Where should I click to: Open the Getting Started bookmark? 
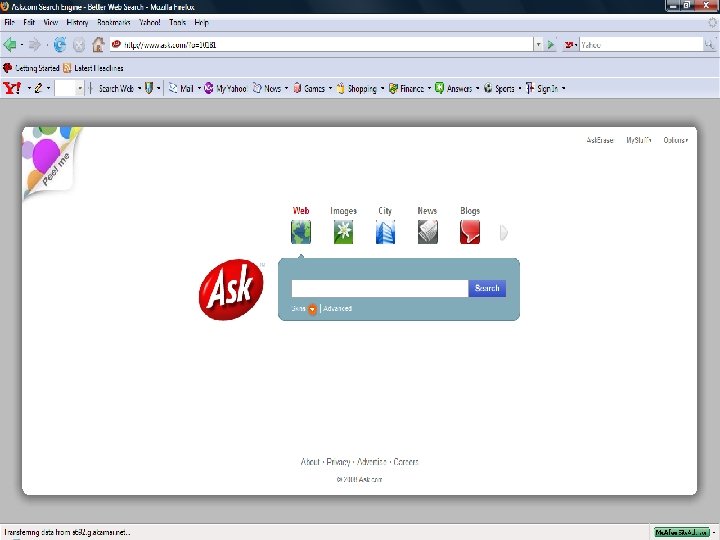tap(31, 68)
